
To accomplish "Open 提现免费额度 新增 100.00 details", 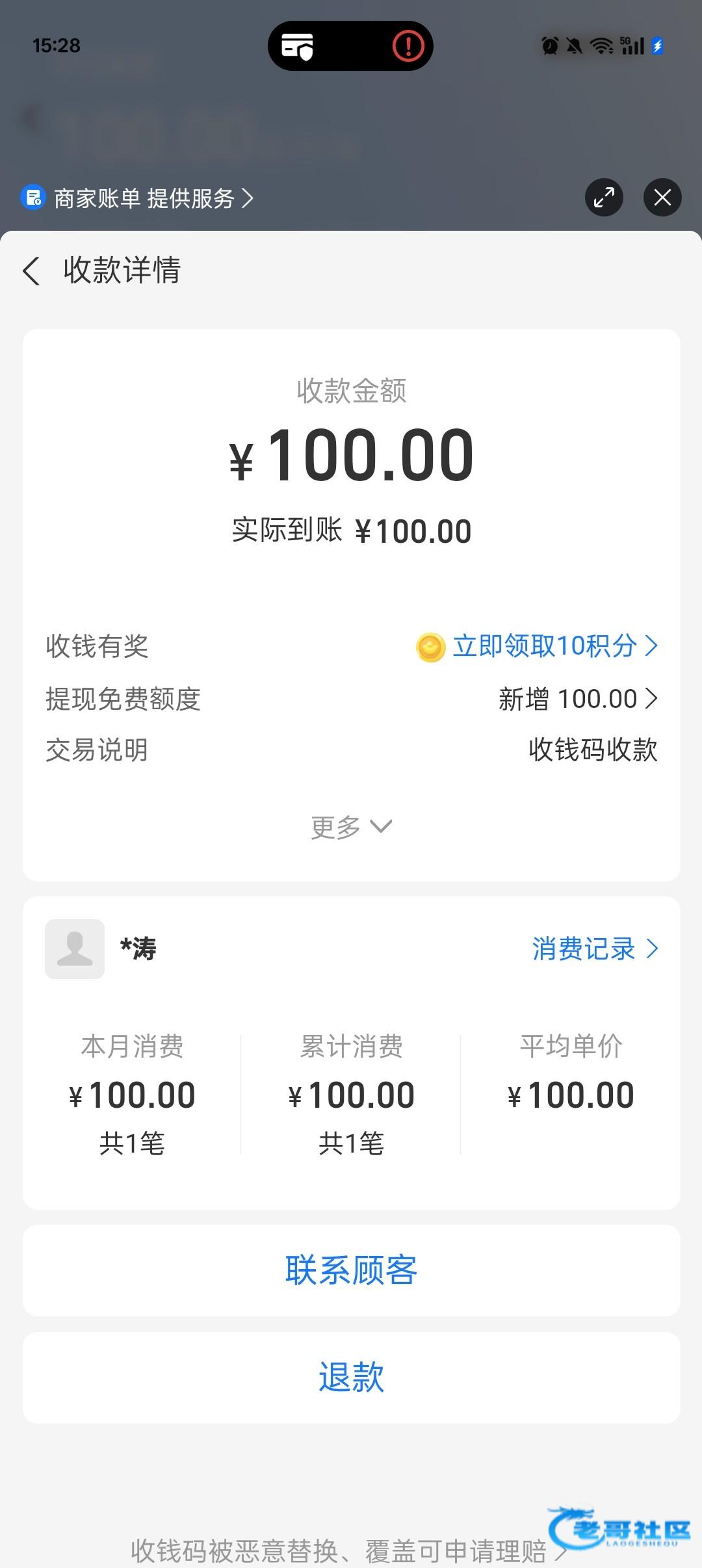I will (x=578, y=699).
